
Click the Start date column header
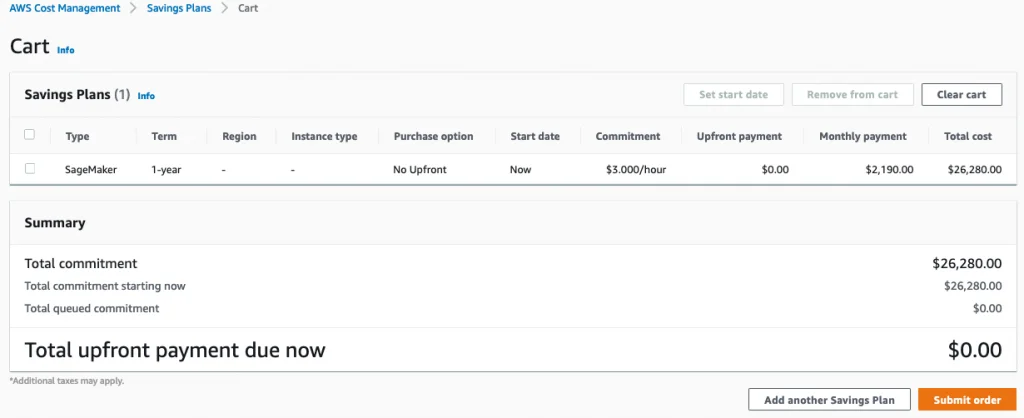click(535, 137)
